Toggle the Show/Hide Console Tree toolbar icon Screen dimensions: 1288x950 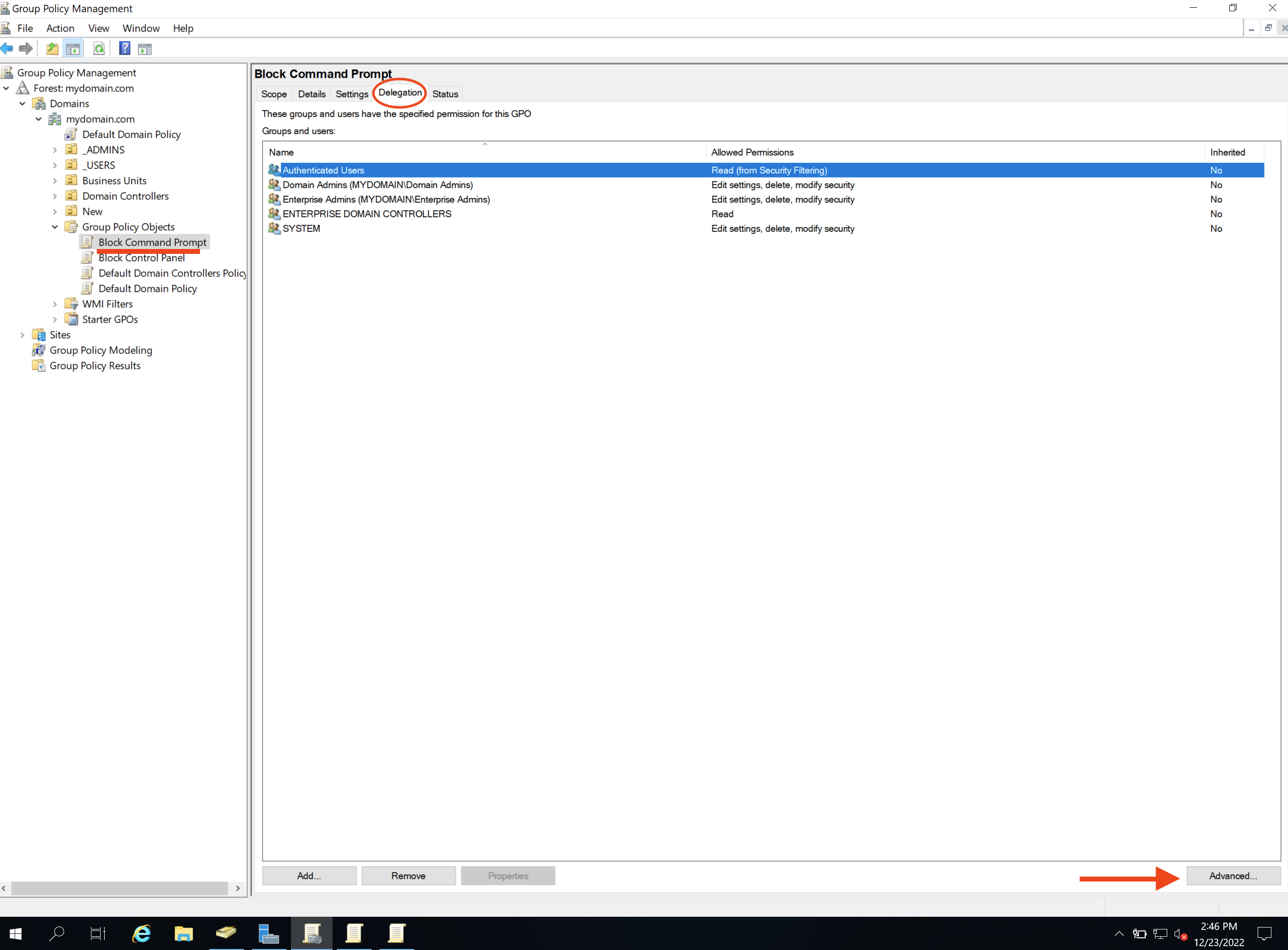point(73,48)
